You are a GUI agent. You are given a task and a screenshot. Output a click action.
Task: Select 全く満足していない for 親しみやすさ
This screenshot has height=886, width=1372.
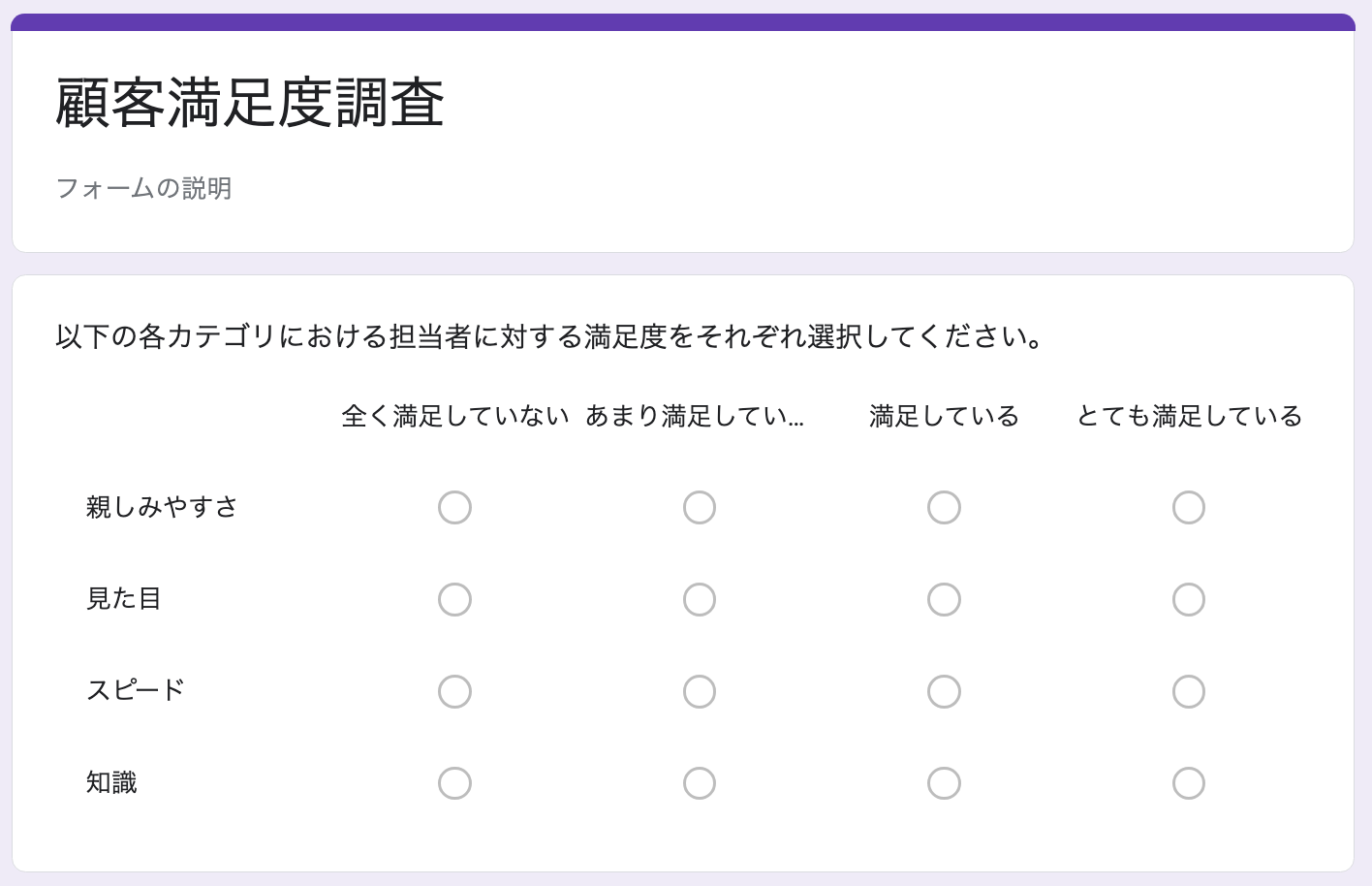tap(454, 507)
